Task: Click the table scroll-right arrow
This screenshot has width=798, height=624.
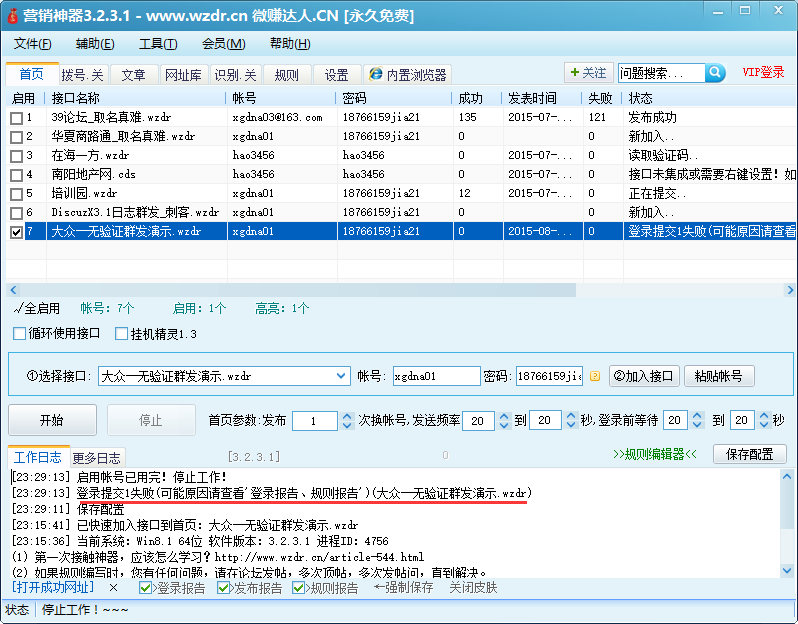Action: click(x=790, y=290)
